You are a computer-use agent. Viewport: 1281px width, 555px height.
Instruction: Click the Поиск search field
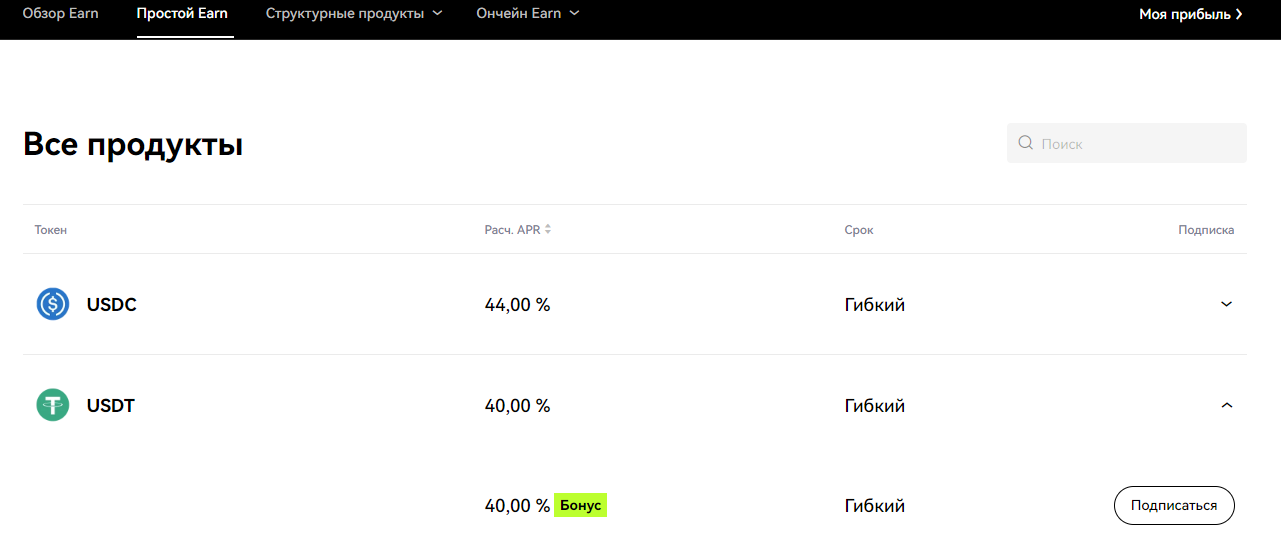(x=1136, y=143)
